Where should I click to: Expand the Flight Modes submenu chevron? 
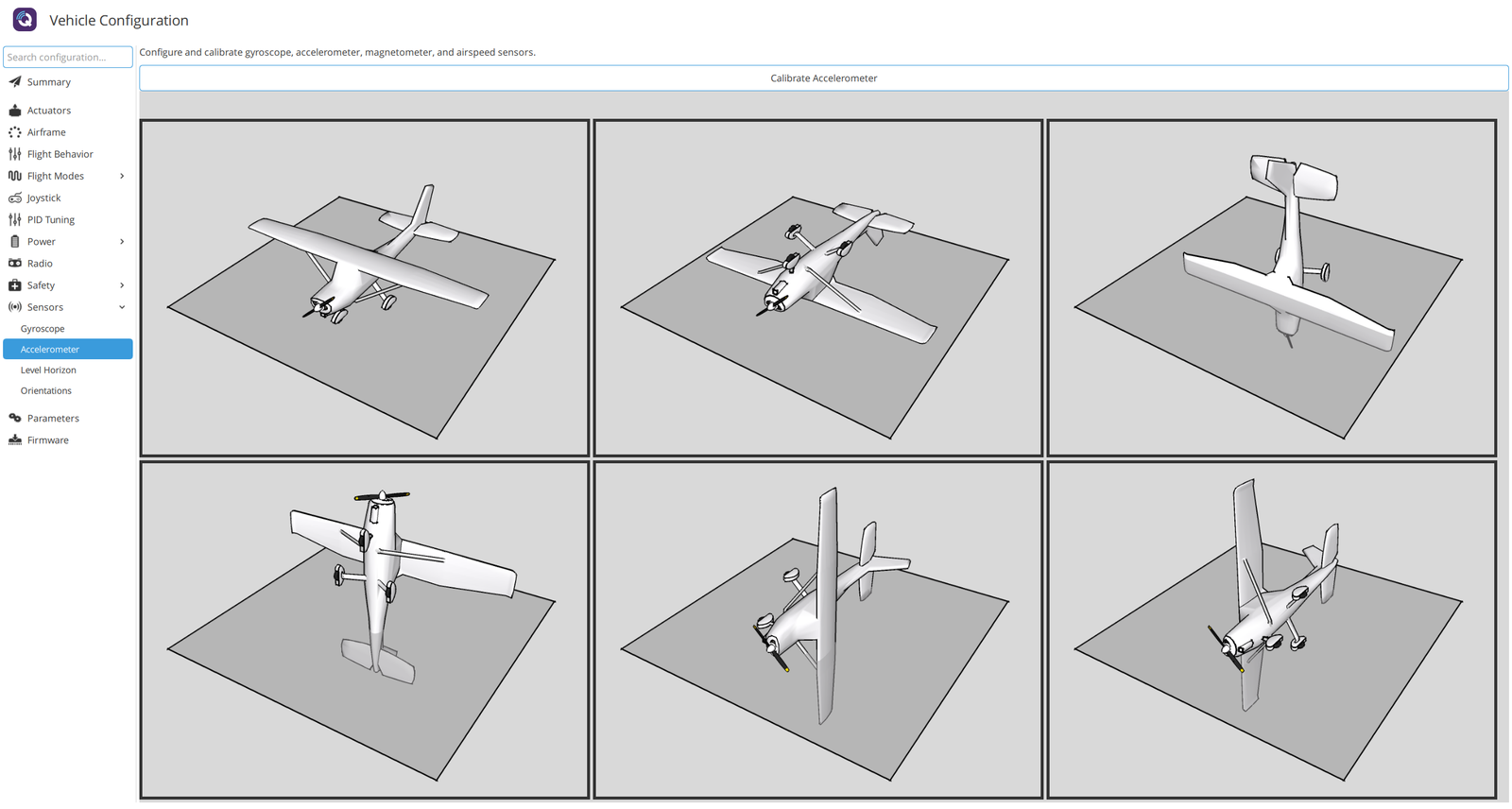pos(122,176)
